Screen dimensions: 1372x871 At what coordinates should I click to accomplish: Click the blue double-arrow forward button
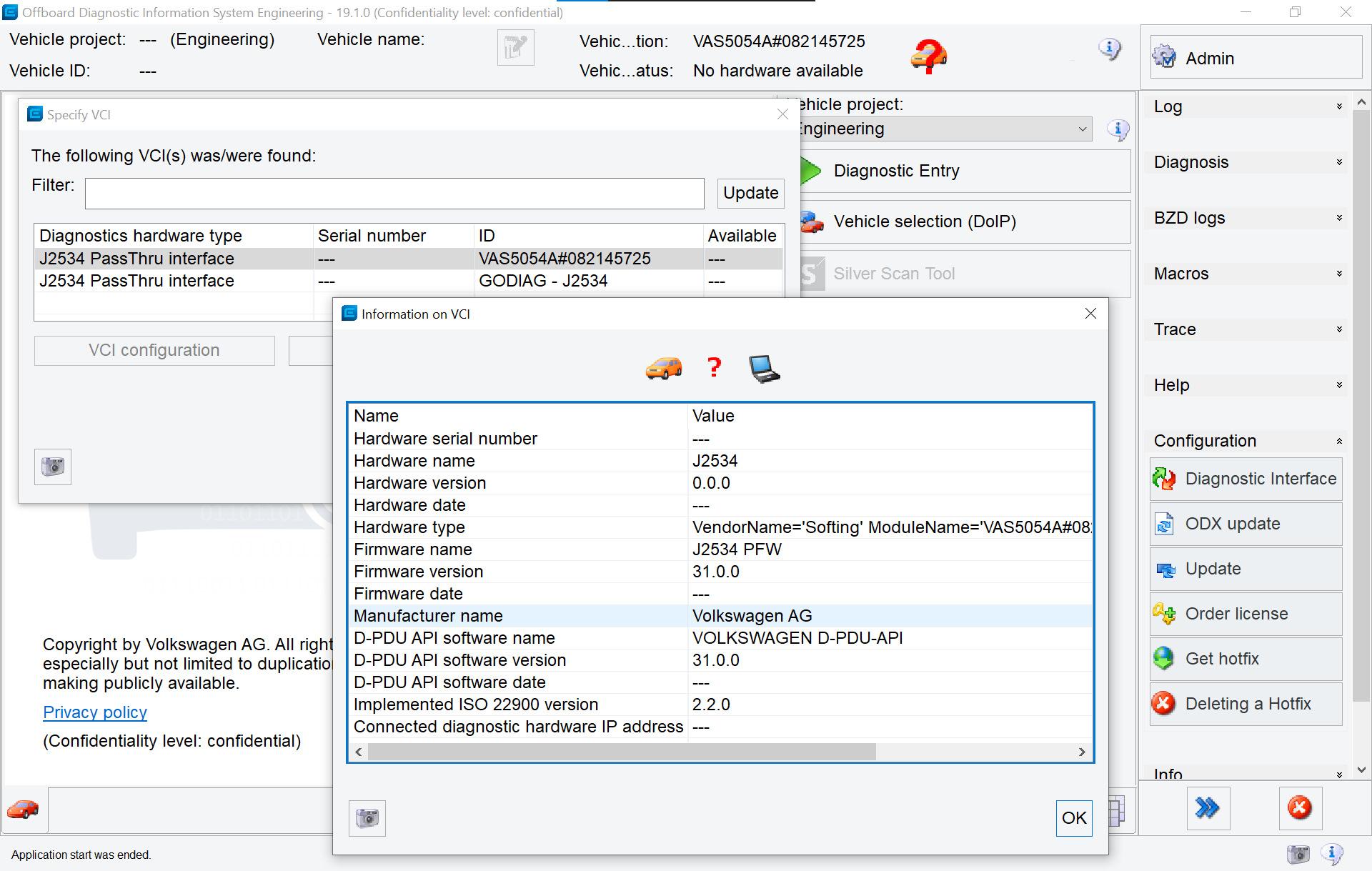coord(1208,808)
